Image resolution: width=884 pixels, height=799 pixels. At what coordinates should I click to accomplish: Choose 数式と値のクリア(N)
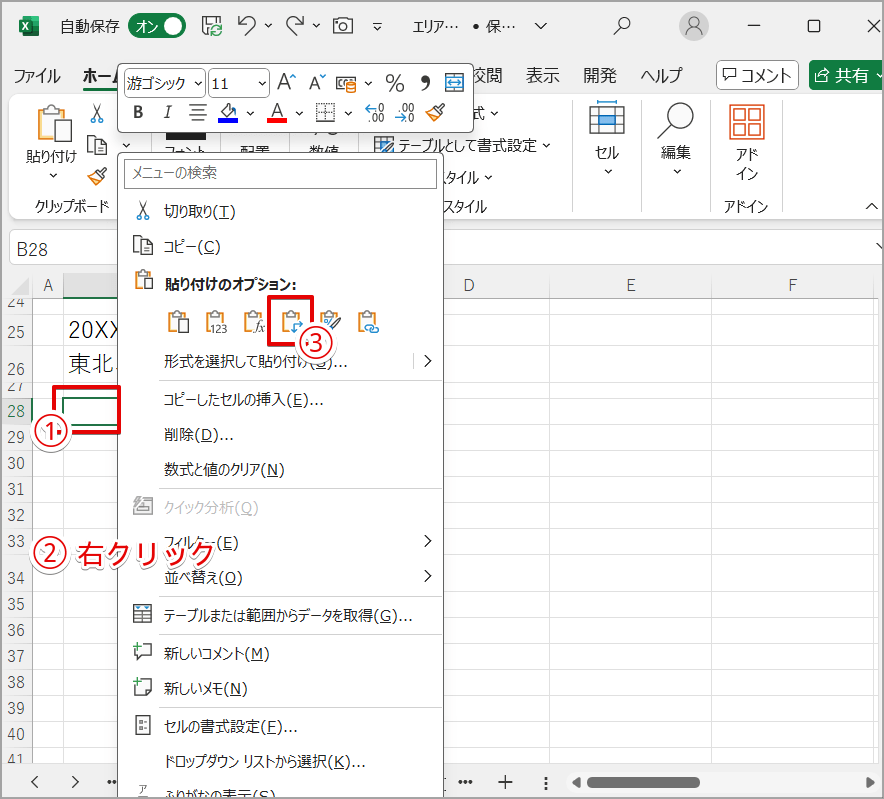pos(280,470)
